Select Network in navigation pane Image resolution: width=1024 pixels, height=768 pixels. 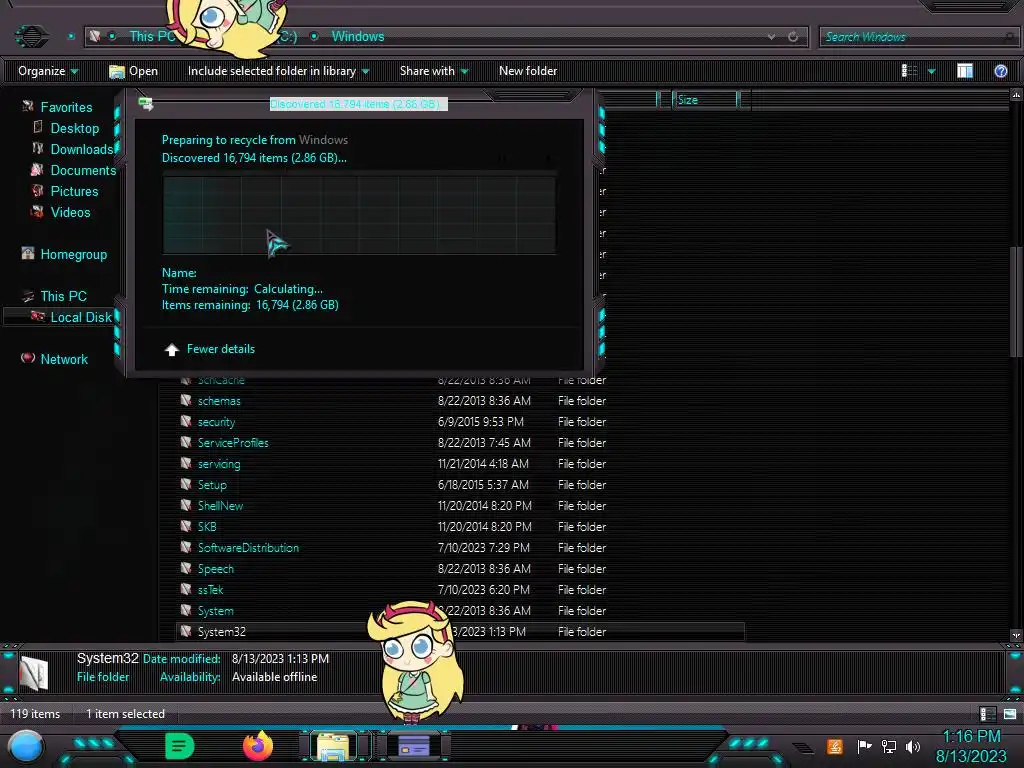click(x=64, y=359)
